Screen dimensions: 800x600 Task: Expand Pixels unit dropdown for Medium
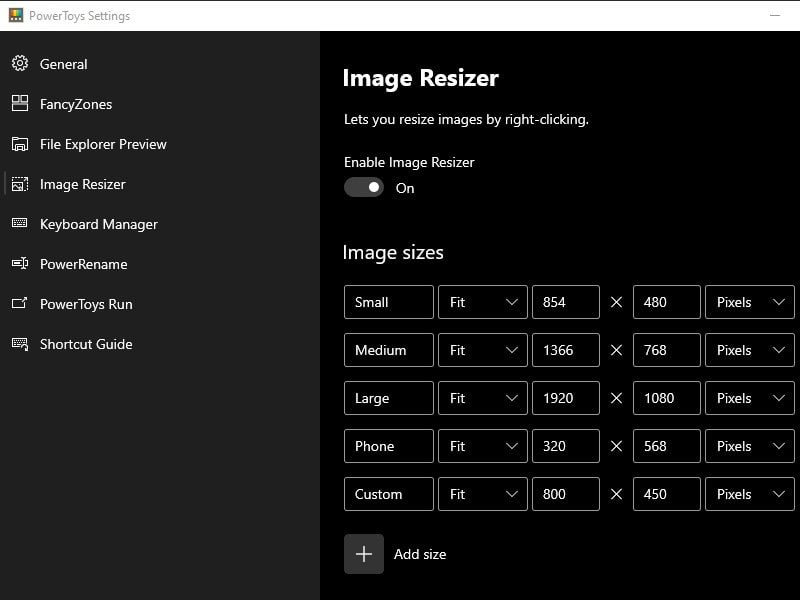point(750,350)
